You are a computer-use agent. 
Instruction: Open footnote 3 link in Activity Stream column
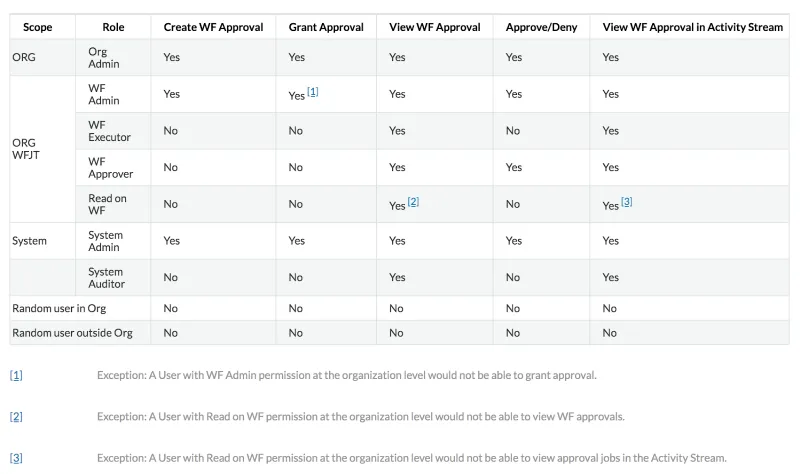[626, 201]
